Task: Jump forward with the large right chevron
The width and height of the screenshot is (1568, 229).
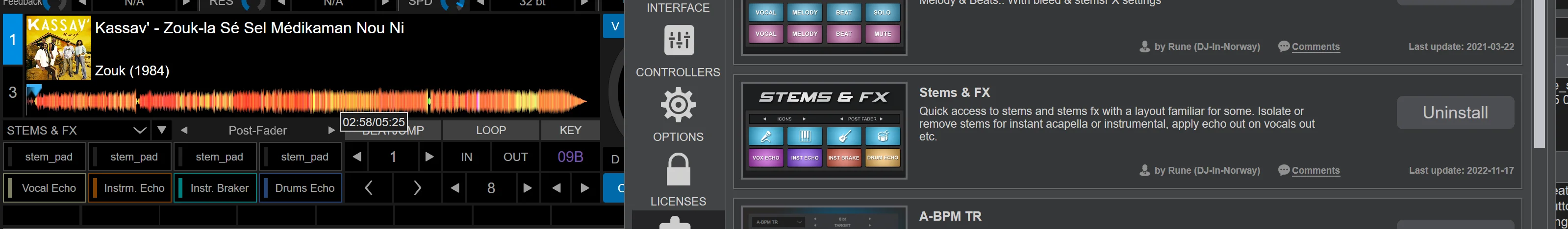Action: point(418,188)
